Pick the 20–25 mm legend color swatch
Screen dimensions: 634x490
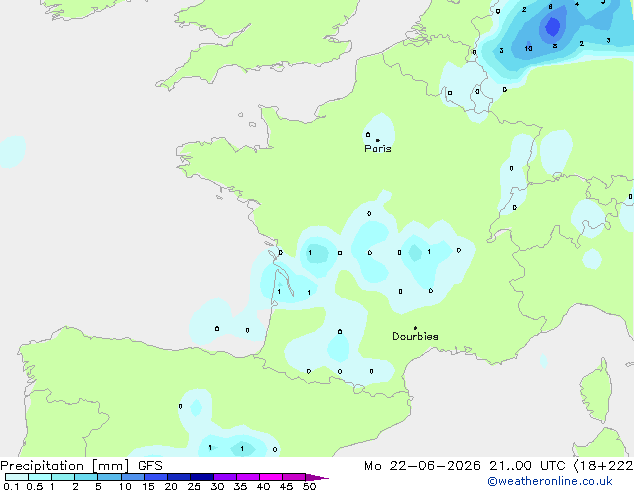(x=178, y=477)
